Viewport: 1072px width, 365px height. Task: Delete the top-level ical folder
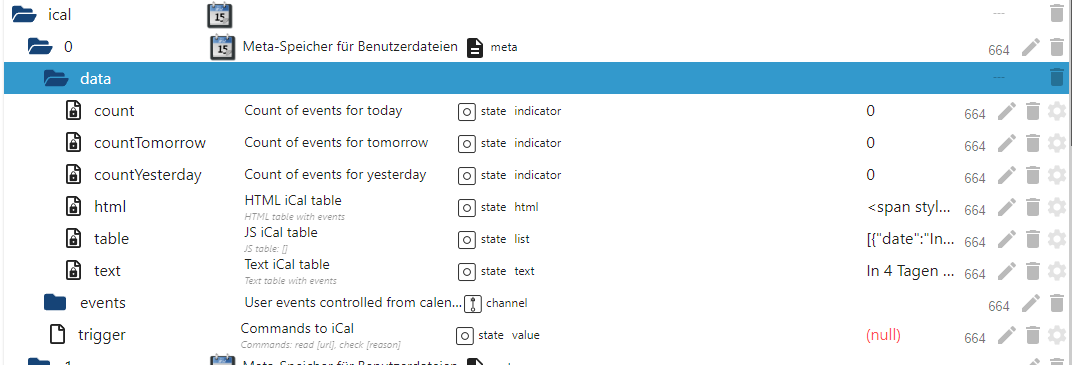[x=1056, y=14]
